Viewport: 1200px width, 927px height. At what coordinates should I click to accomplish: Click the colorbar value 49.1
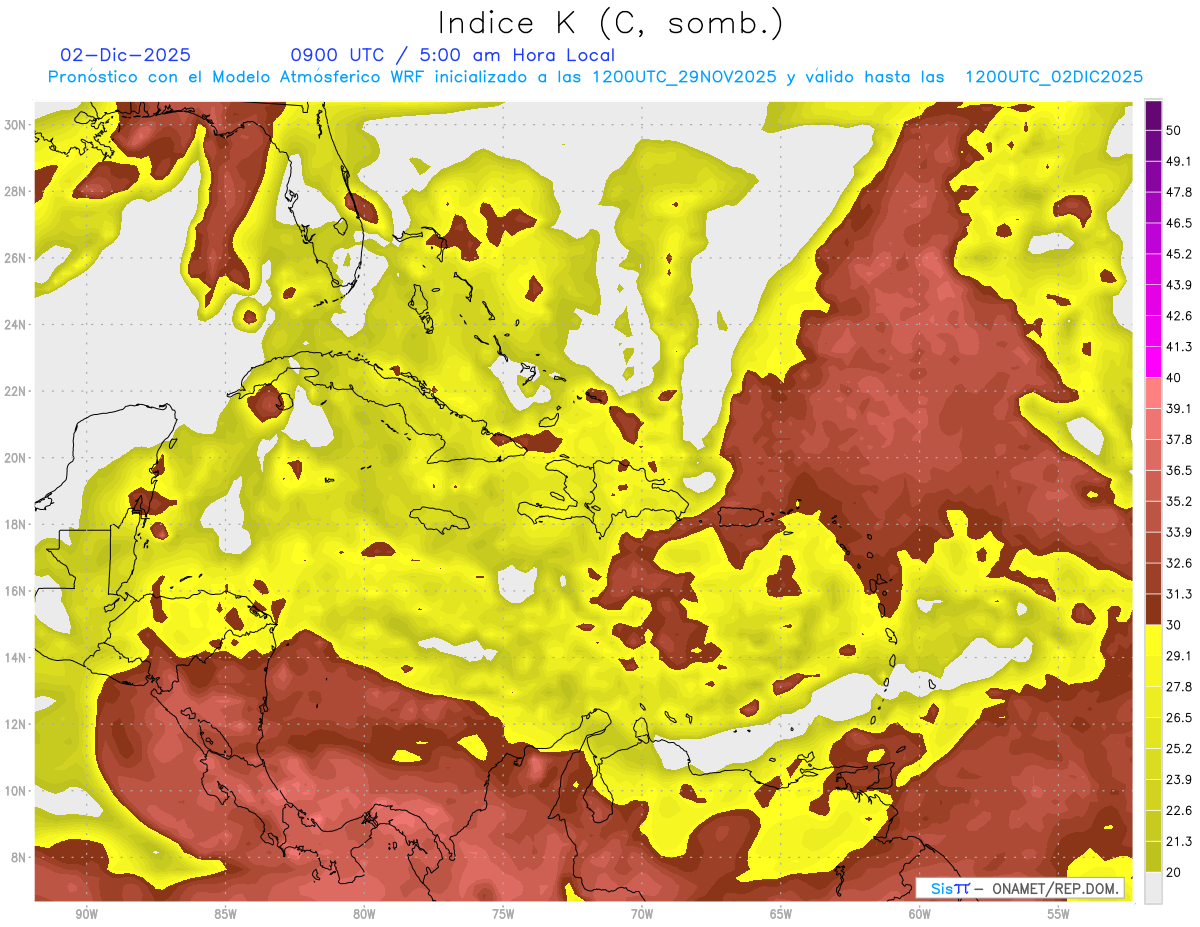[1180, 161]
